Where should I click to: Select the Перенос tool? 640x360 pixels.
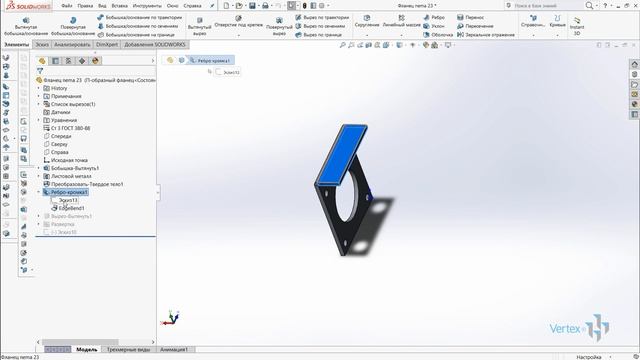(470, 18)
